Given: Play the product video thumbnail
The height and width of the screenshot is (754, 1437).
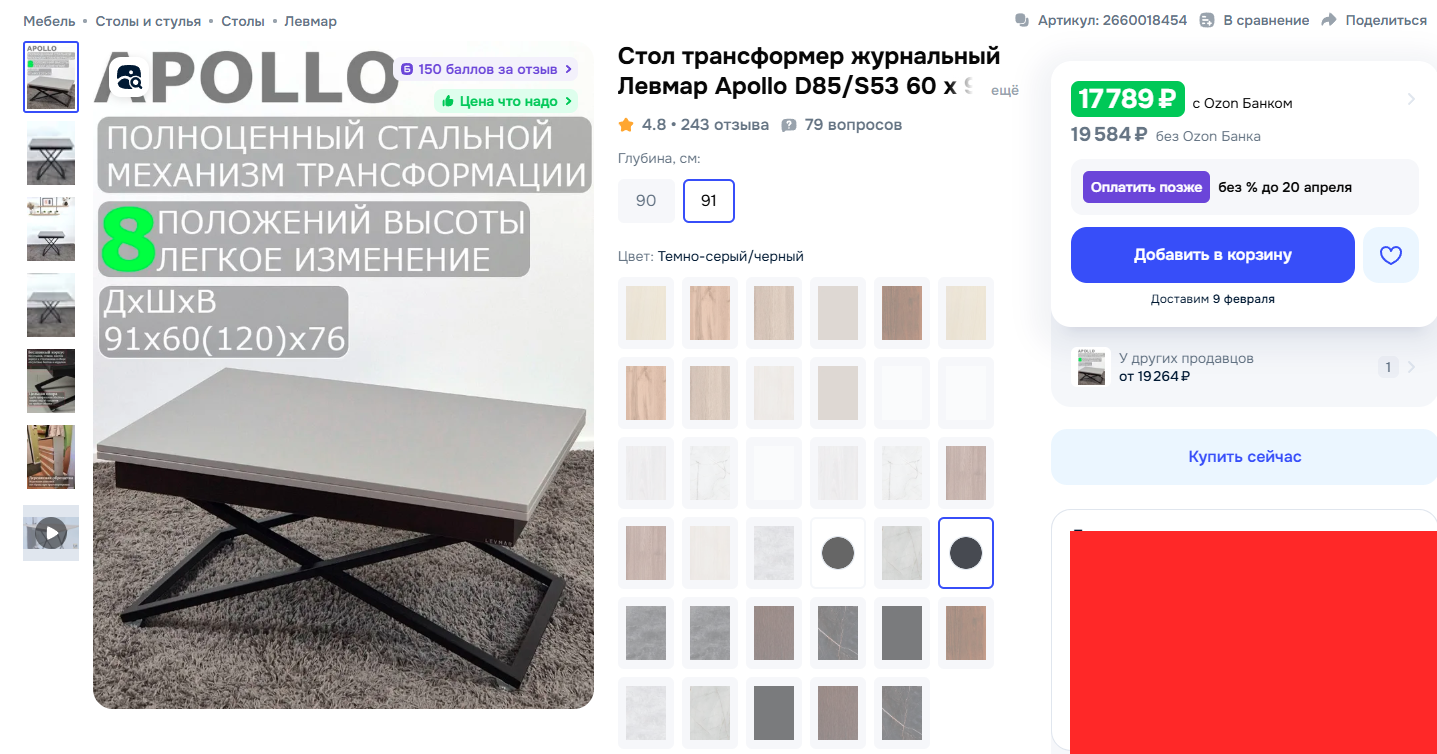Looking at the screenshot, I should pyautogui.click(x=51, y=533).
